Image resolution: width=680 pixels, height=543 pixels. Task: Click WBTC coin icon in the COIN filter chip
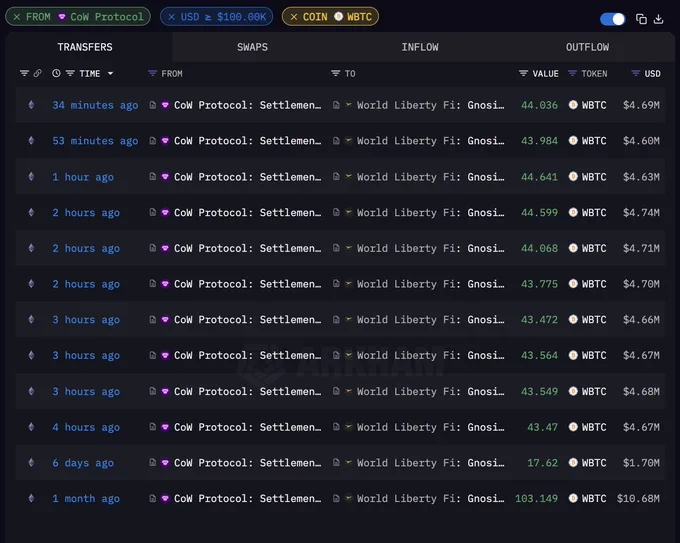click(x=338, y=16)
